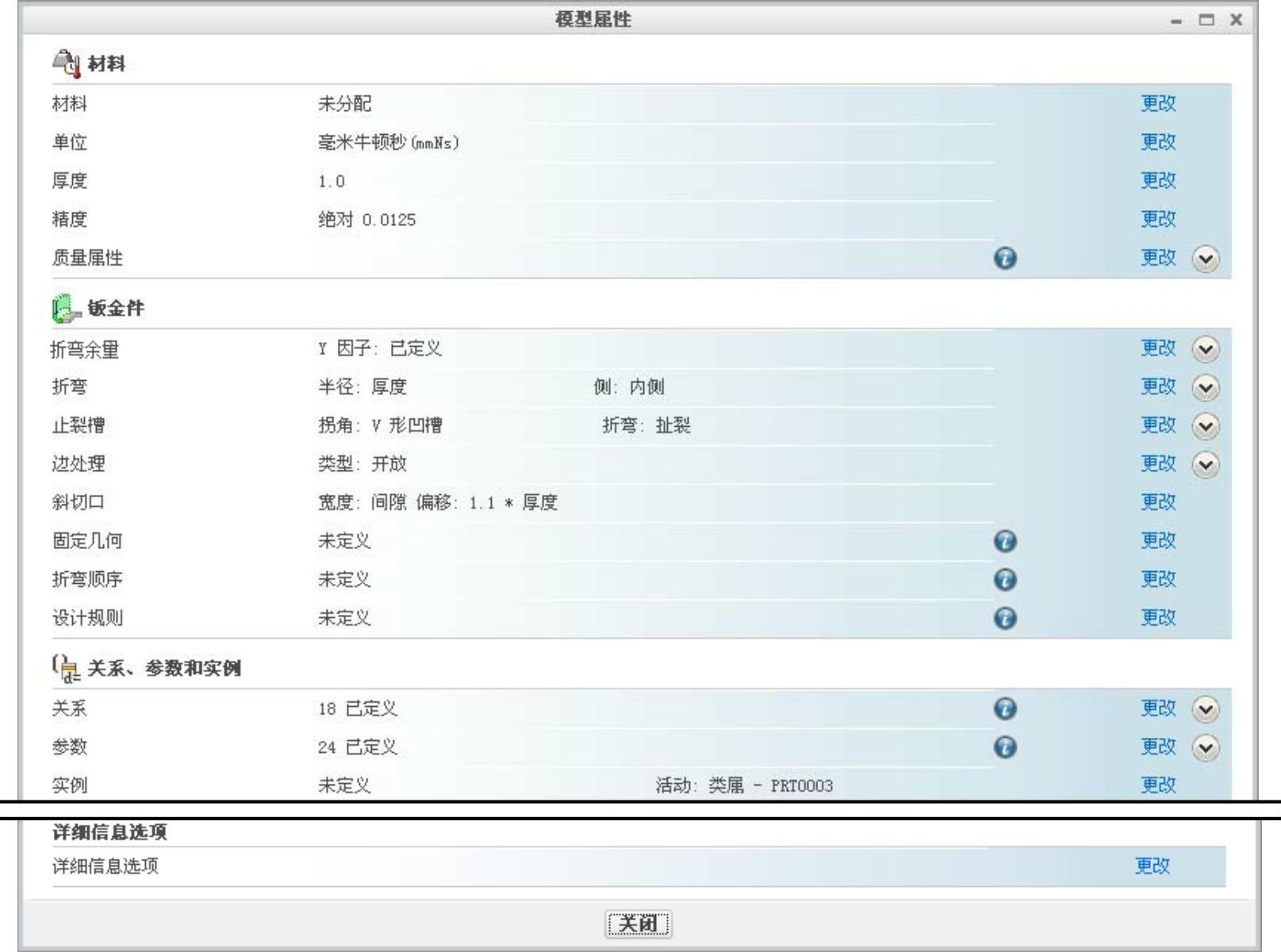Select the 18 已定义 relations value

coord(358,708)
